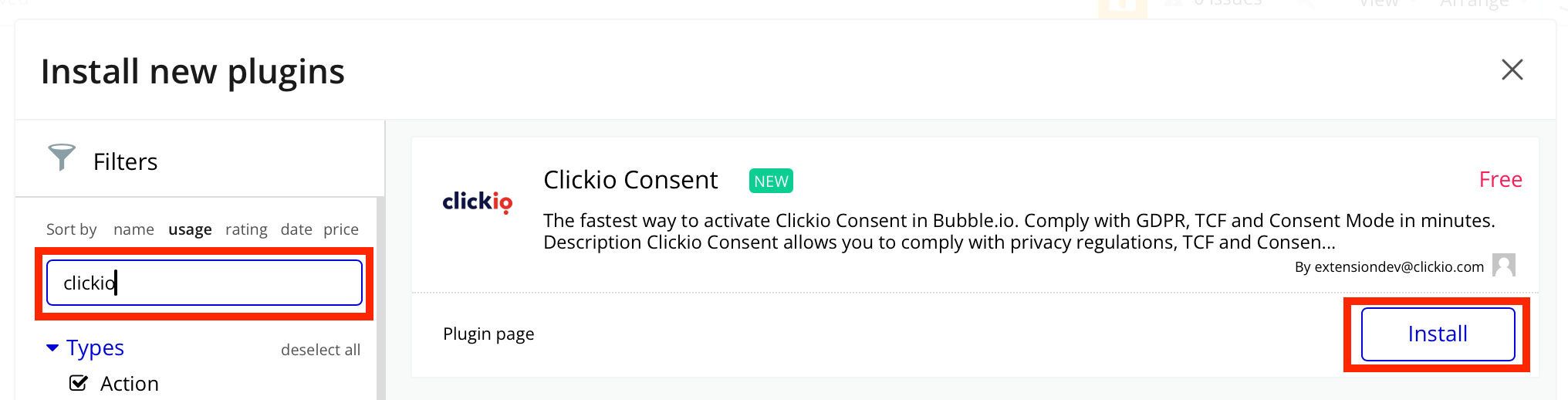Click deselect all for Types
The height and width of the screenshot is (400, 1568).
click(320, 350)
